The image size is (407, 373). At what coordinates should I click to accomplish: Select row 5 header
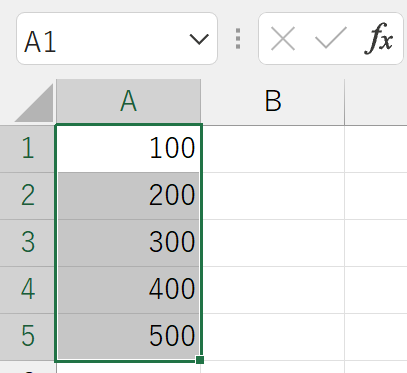click(x=27, y=336)
